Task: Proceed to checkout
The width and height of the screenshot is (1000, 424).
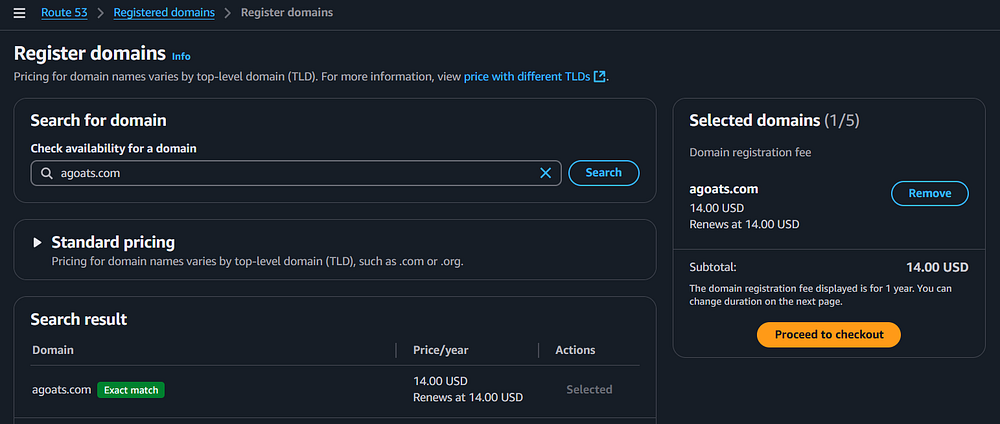Action: point(829,334)
